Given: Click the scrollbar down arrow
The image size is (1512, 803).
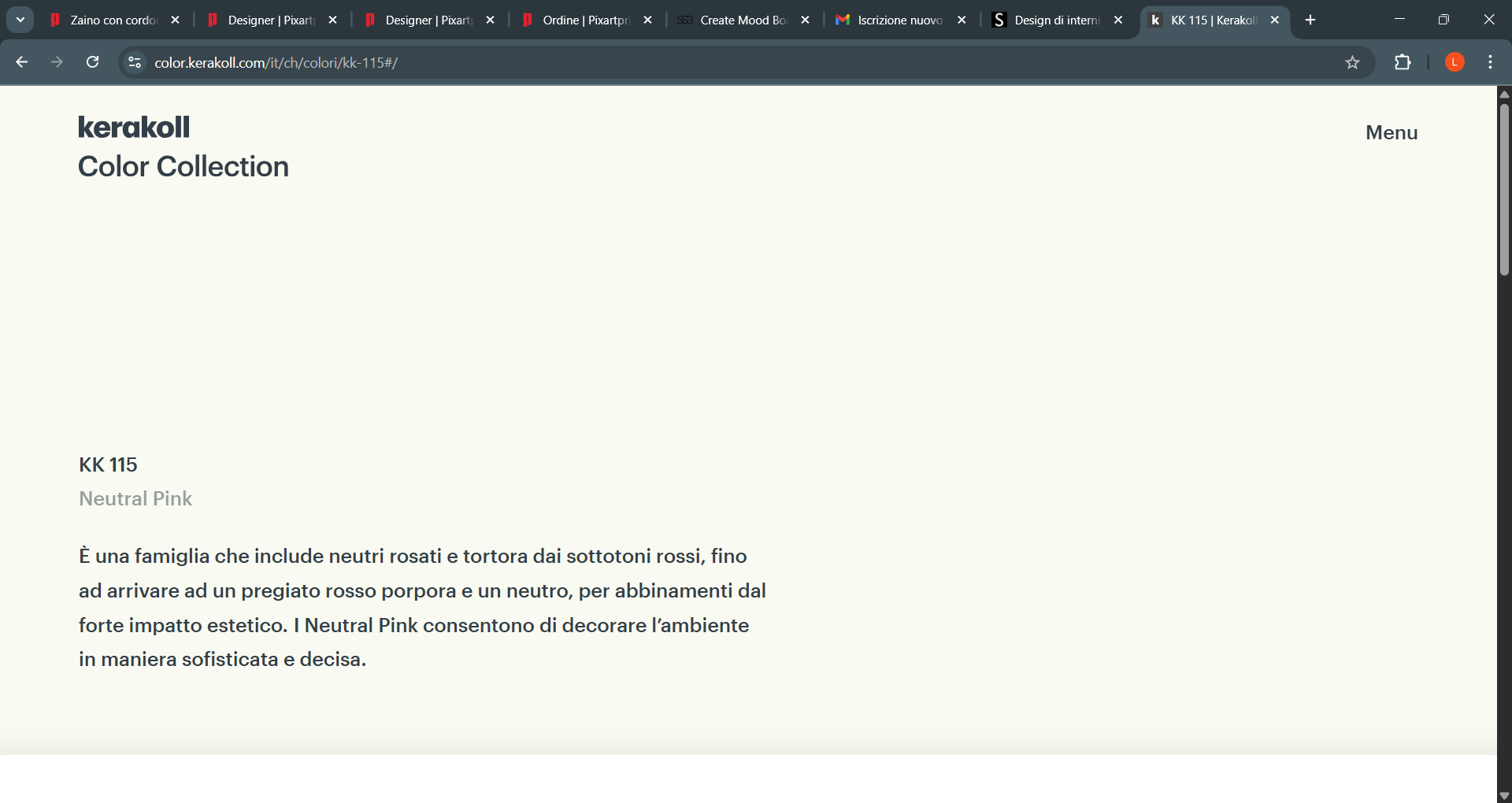Looking at the screenshot, I should click(x=1504, y=795).
